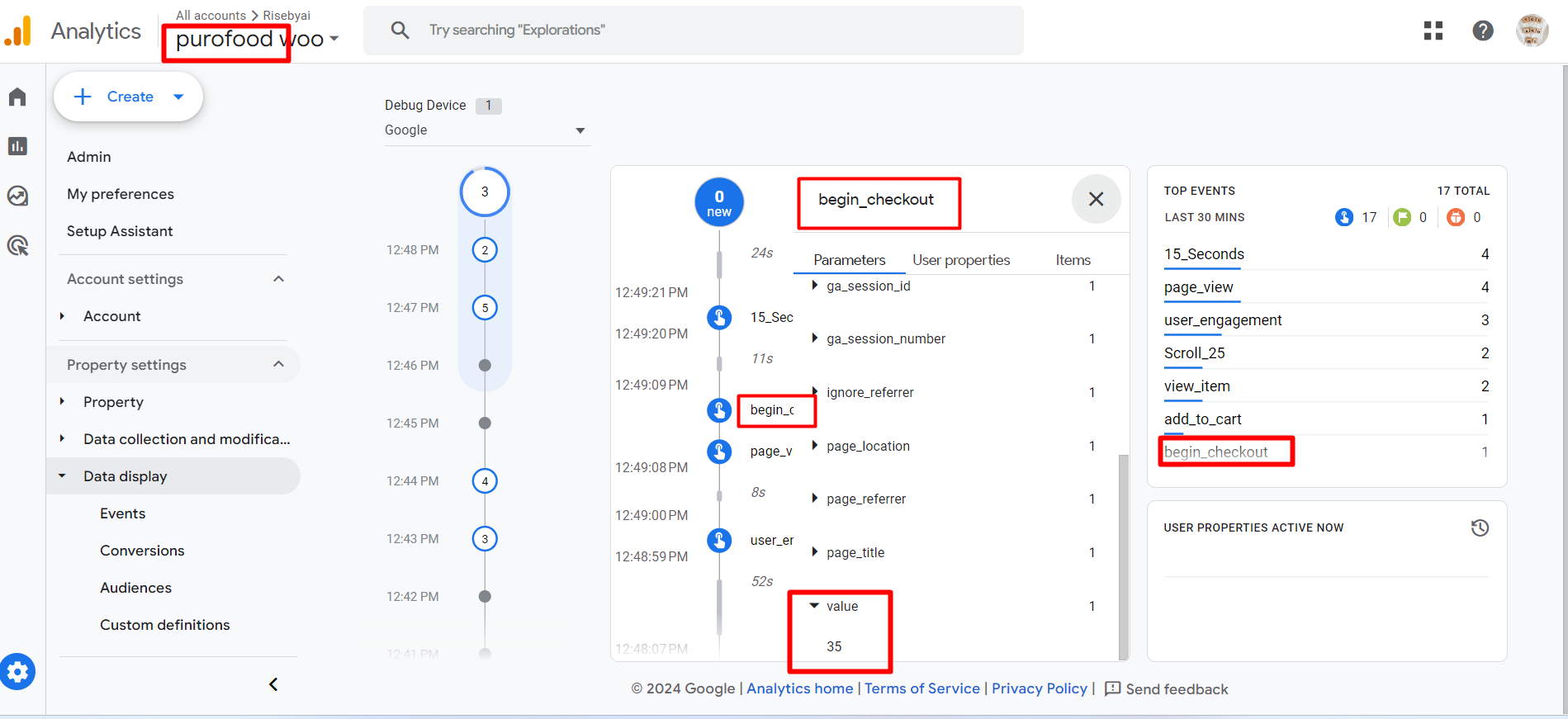Collapse the Property settings section
This screenshot has width=1568, height=719.
tap(278, 364)
